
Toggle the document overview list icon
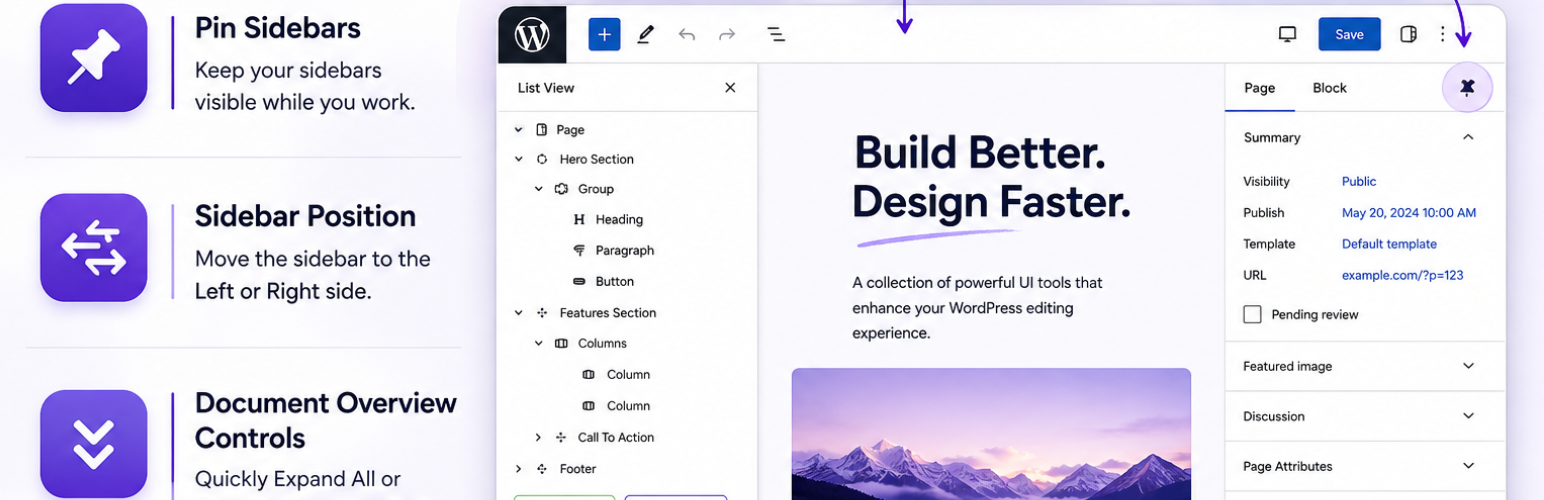point(775,34)
